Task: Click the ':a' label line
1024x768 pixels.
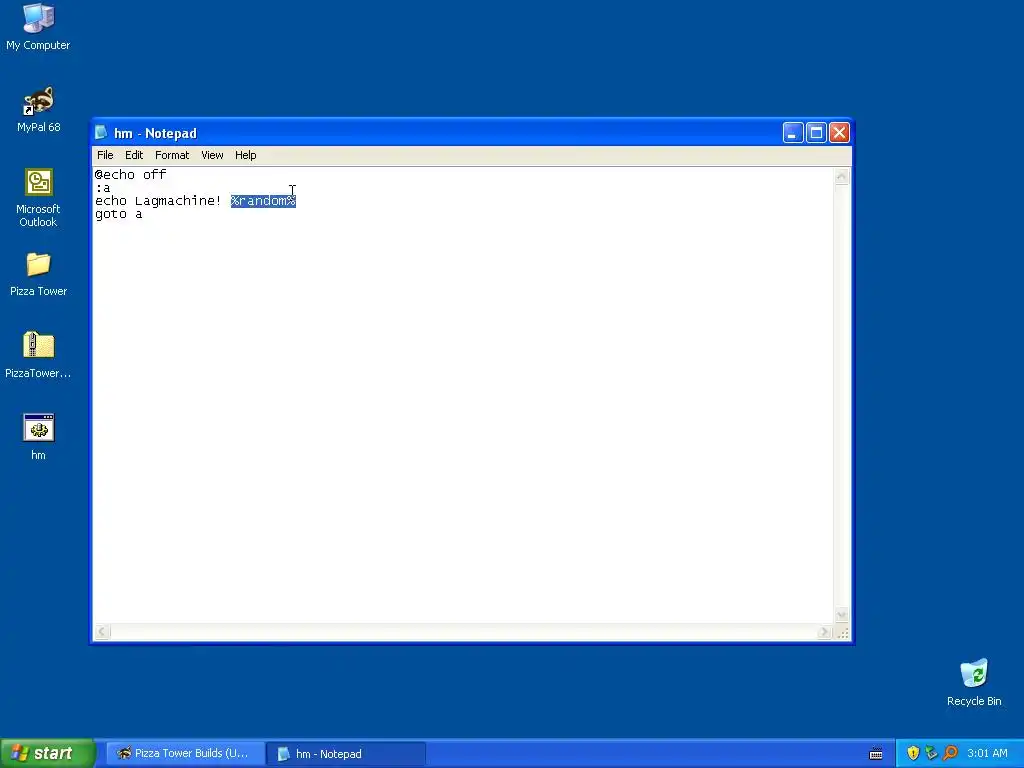Action: point(103,188)
